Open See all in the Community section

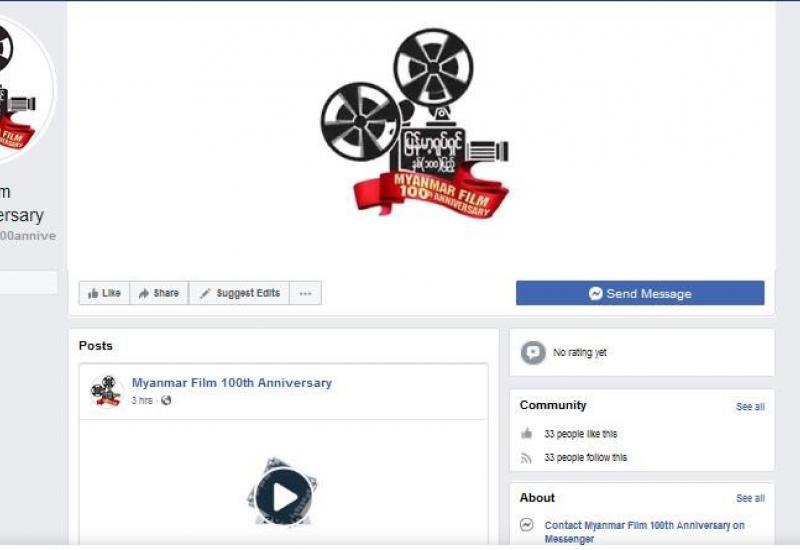(750, 407)
